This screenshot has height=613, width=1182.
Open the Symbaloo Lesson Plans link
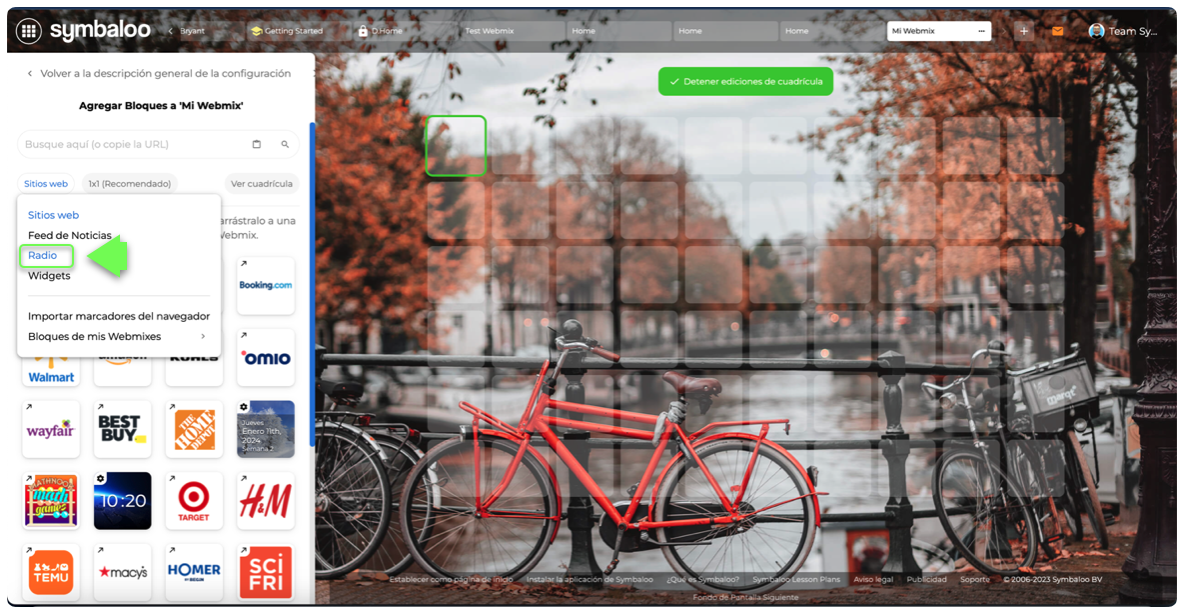[796, 579]
